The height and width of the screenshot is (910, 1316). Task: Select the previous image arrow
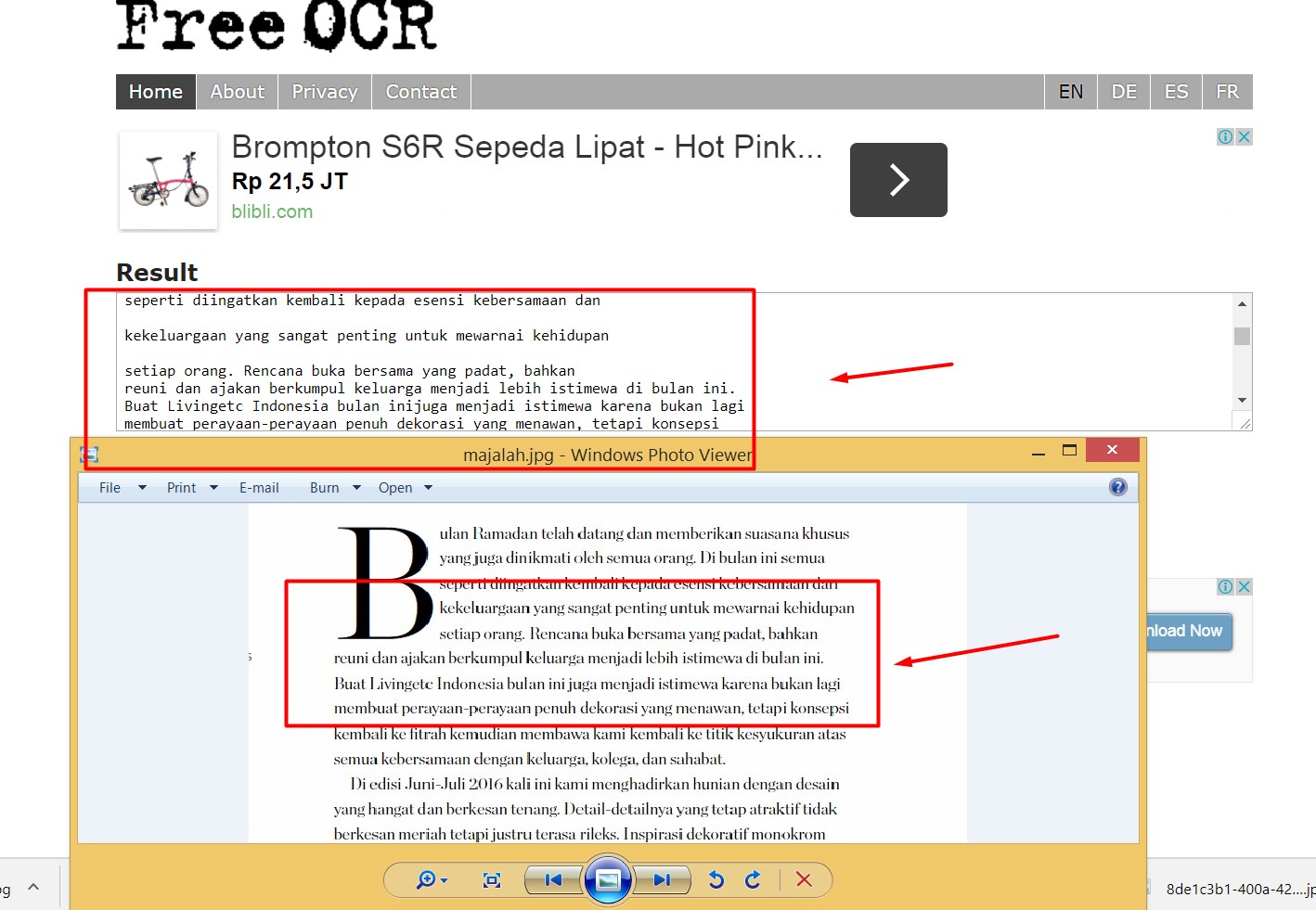[x=552, y=879]
